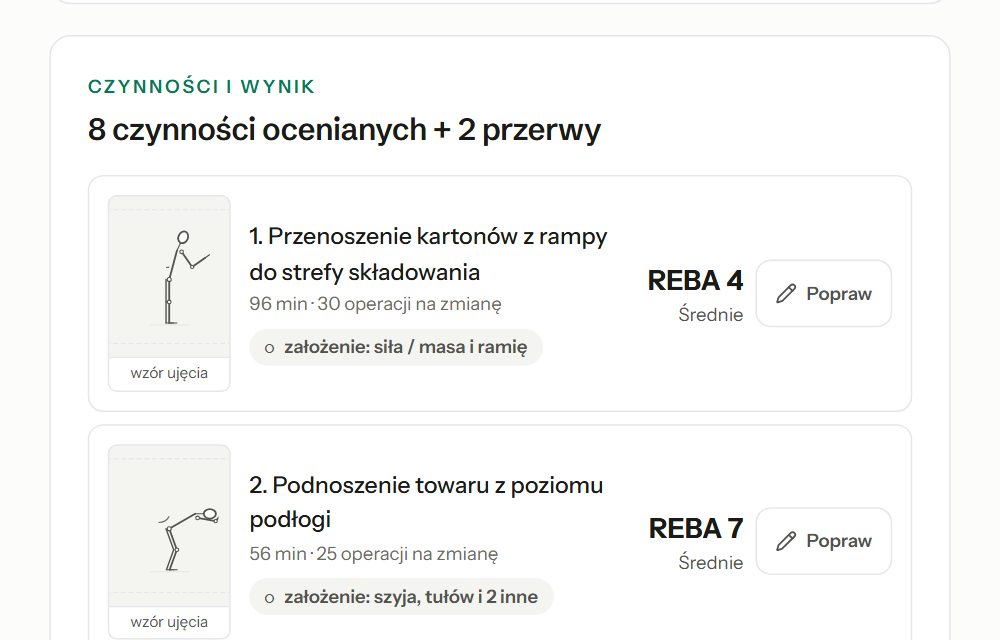Image resolution: width=1000 pixels, height=640 pixels.
Task: Click "wzór ujęcia" caption under activity 1
Action: [169, 374]
